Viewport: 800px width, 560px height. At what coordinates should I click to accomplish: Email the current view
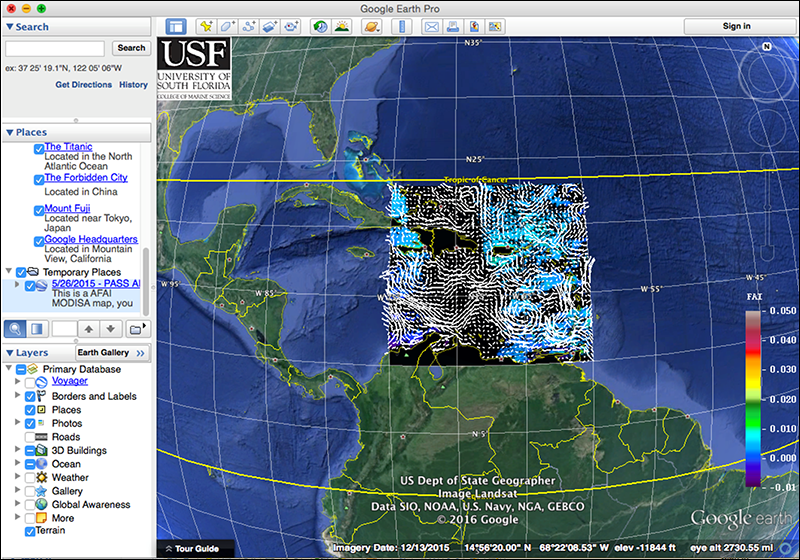432,27
